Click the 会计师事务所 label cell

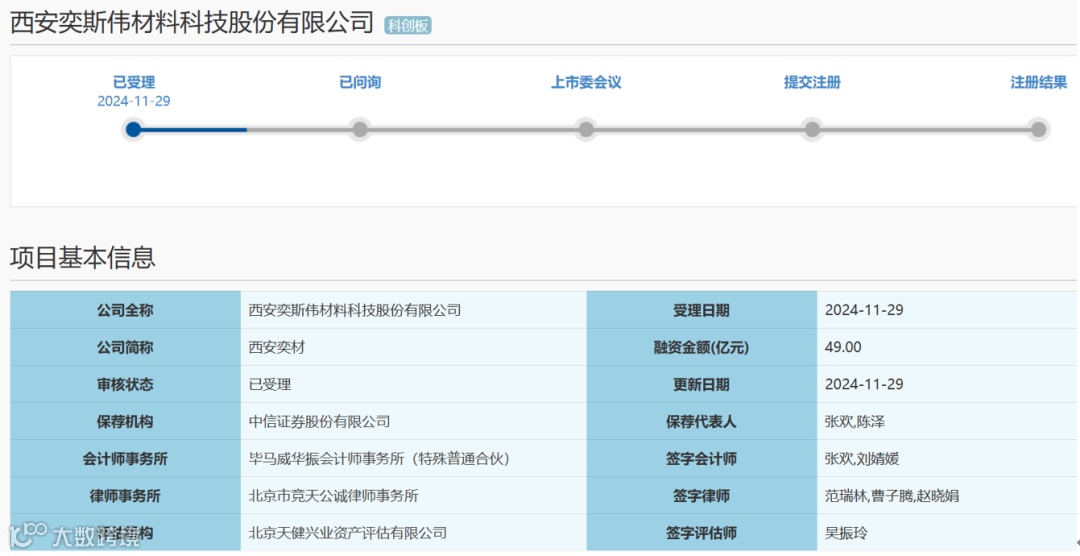(x=125, y=459)
